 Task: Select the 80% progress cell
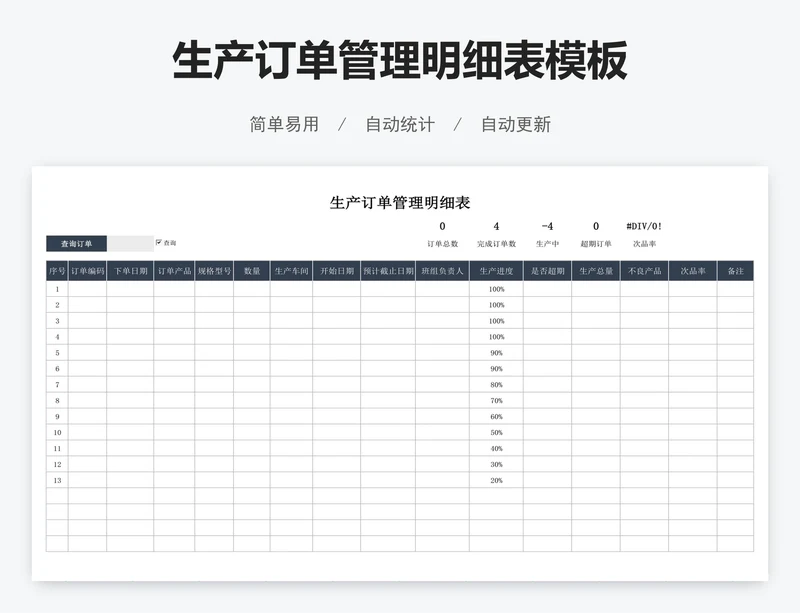coord(496,384)
